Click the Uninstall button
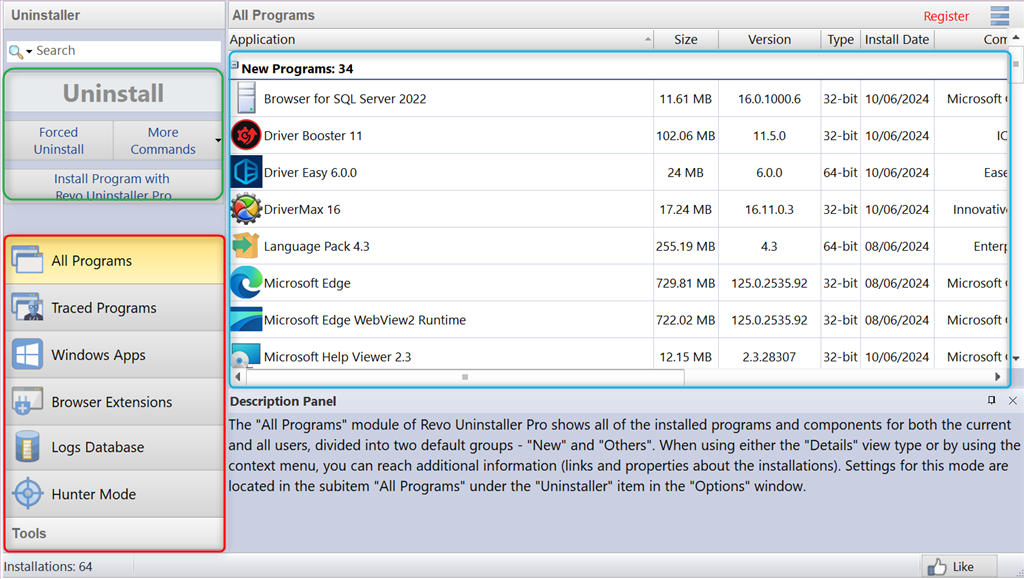This screenshot has width=1024, height=579. [113, 93]
